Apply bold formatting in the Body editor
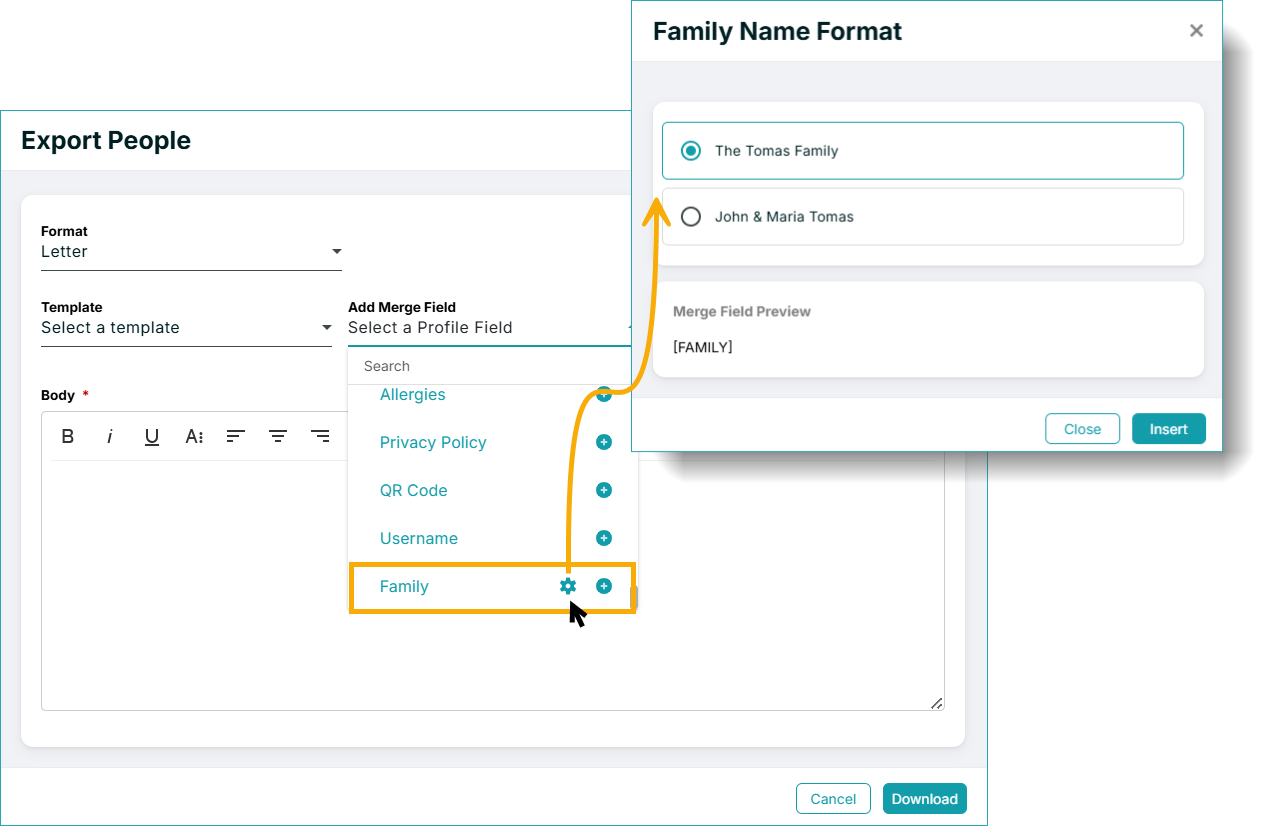The image size is (1276, 826). (68, 436)
